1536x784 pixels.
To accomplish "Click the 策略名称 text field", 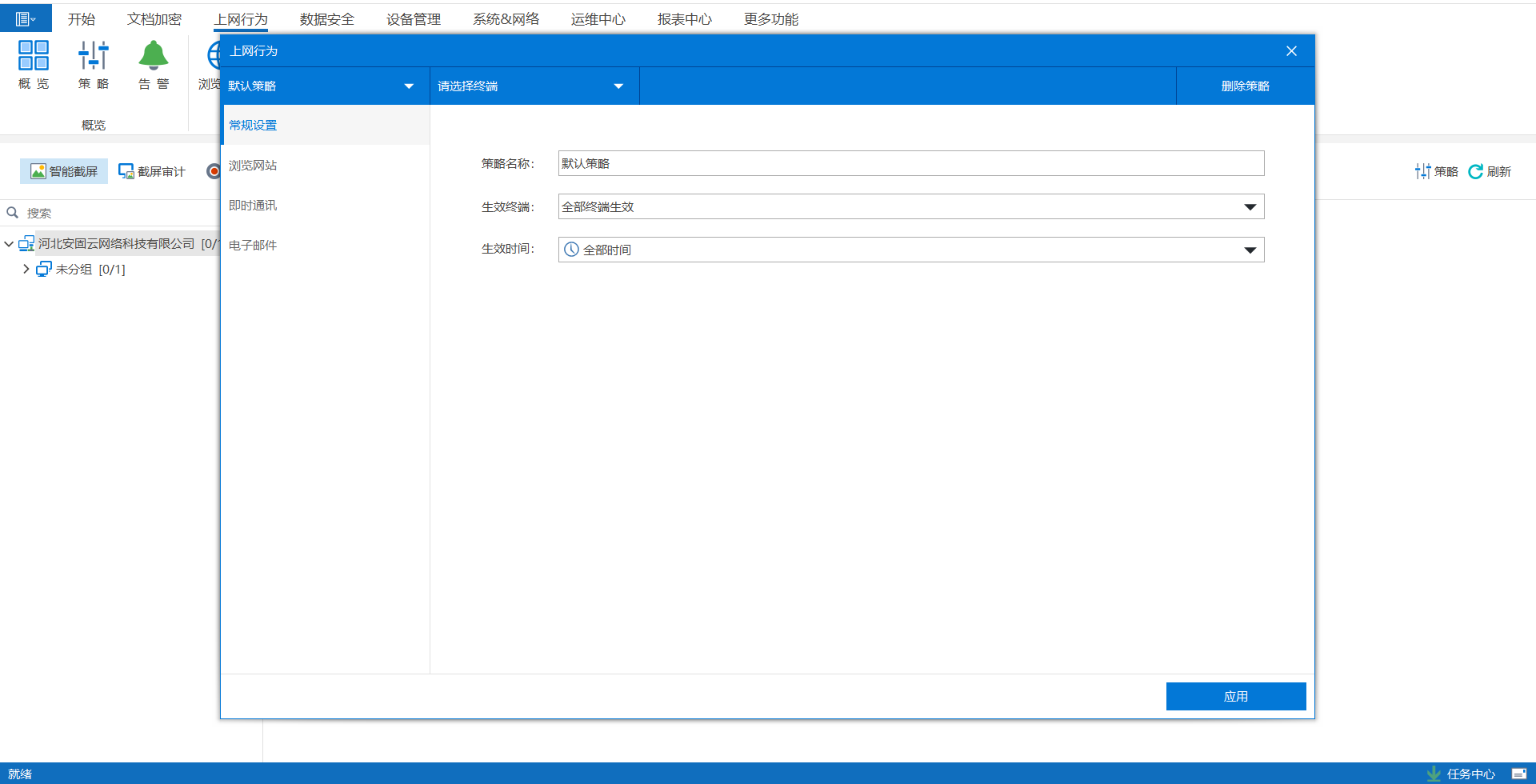I will tap(910, 164).
